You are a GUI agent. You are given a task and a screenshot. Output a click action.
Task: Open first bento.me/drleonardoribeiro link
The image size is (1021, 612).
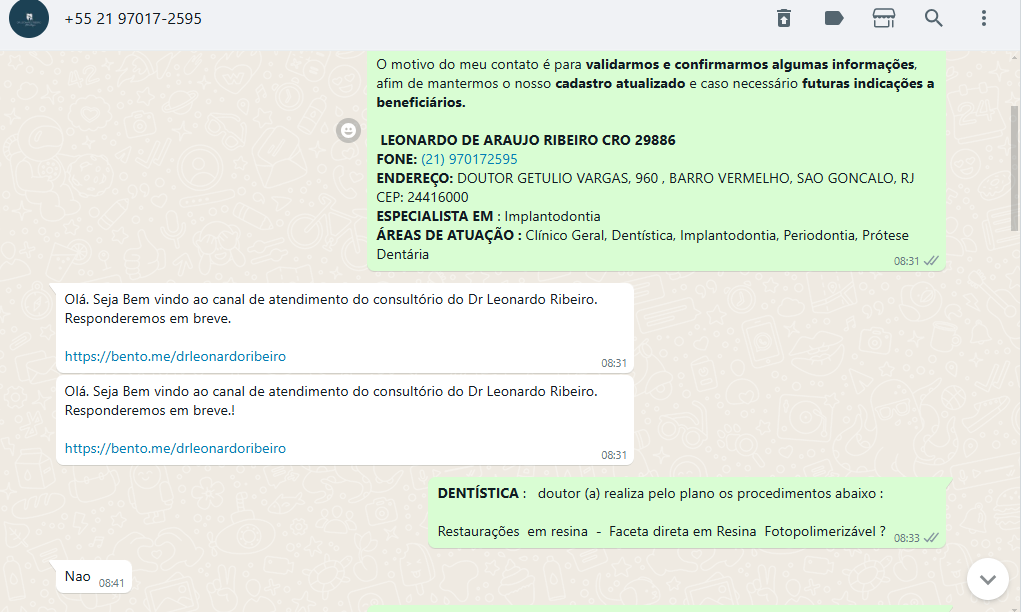coord(175,356)
